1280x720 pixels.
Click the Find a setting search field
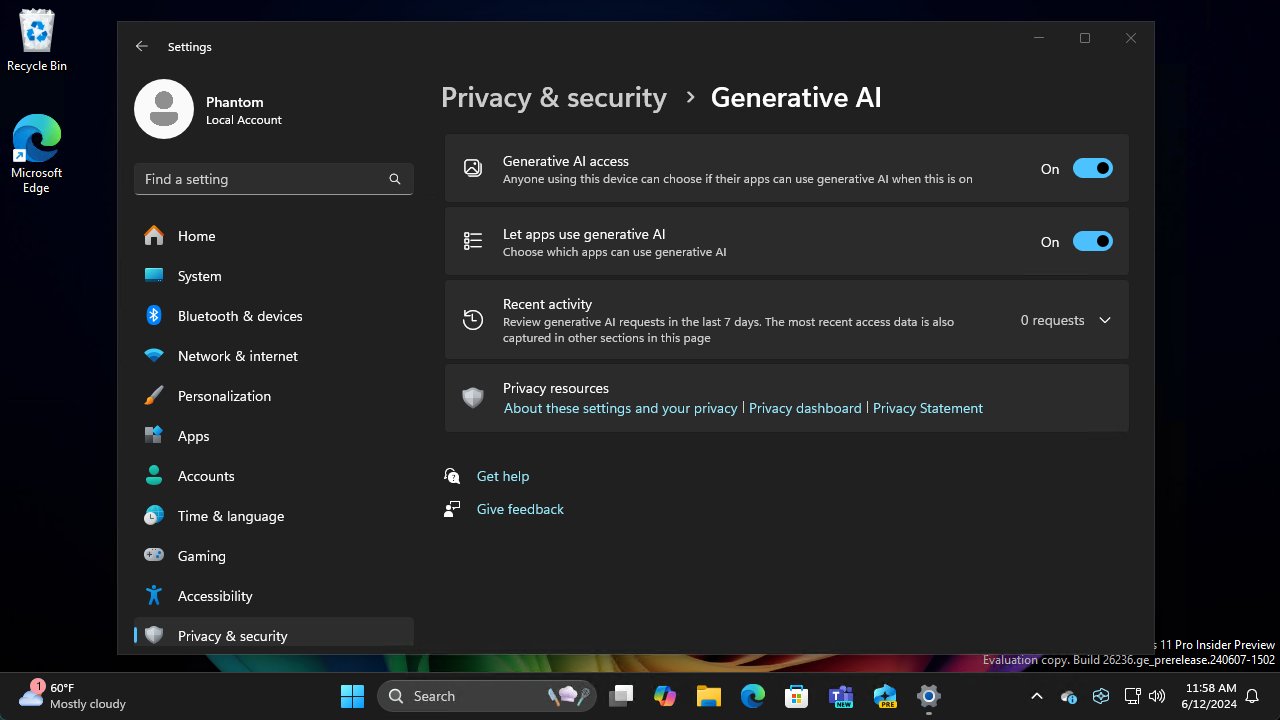[262, 179]
